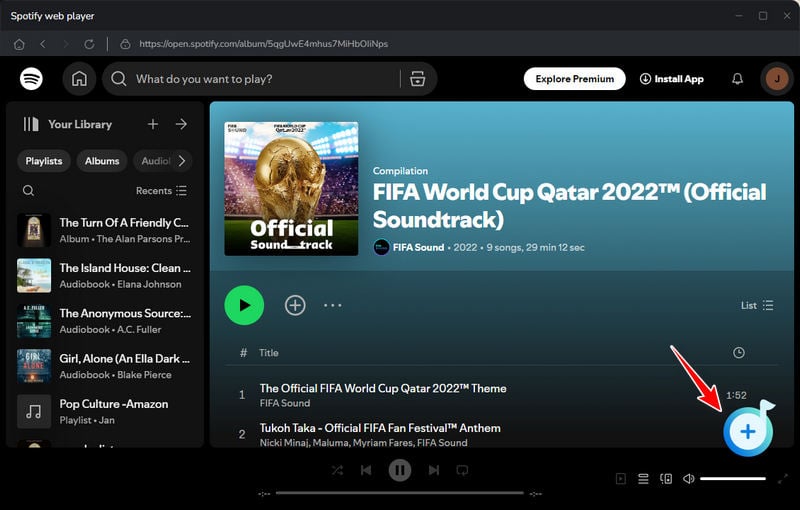Select the Playlists filter chip

[x=44, y=161]
